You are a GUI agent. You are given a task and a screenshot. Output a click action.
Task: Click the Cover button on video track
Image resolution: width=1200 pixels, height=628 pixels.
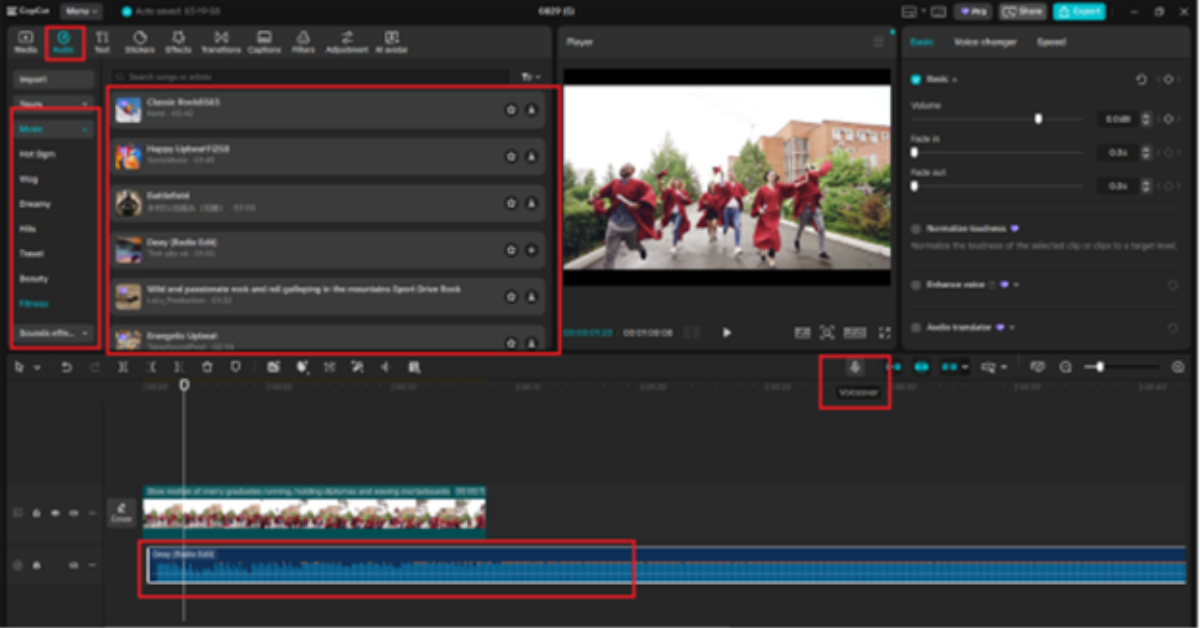121,512
